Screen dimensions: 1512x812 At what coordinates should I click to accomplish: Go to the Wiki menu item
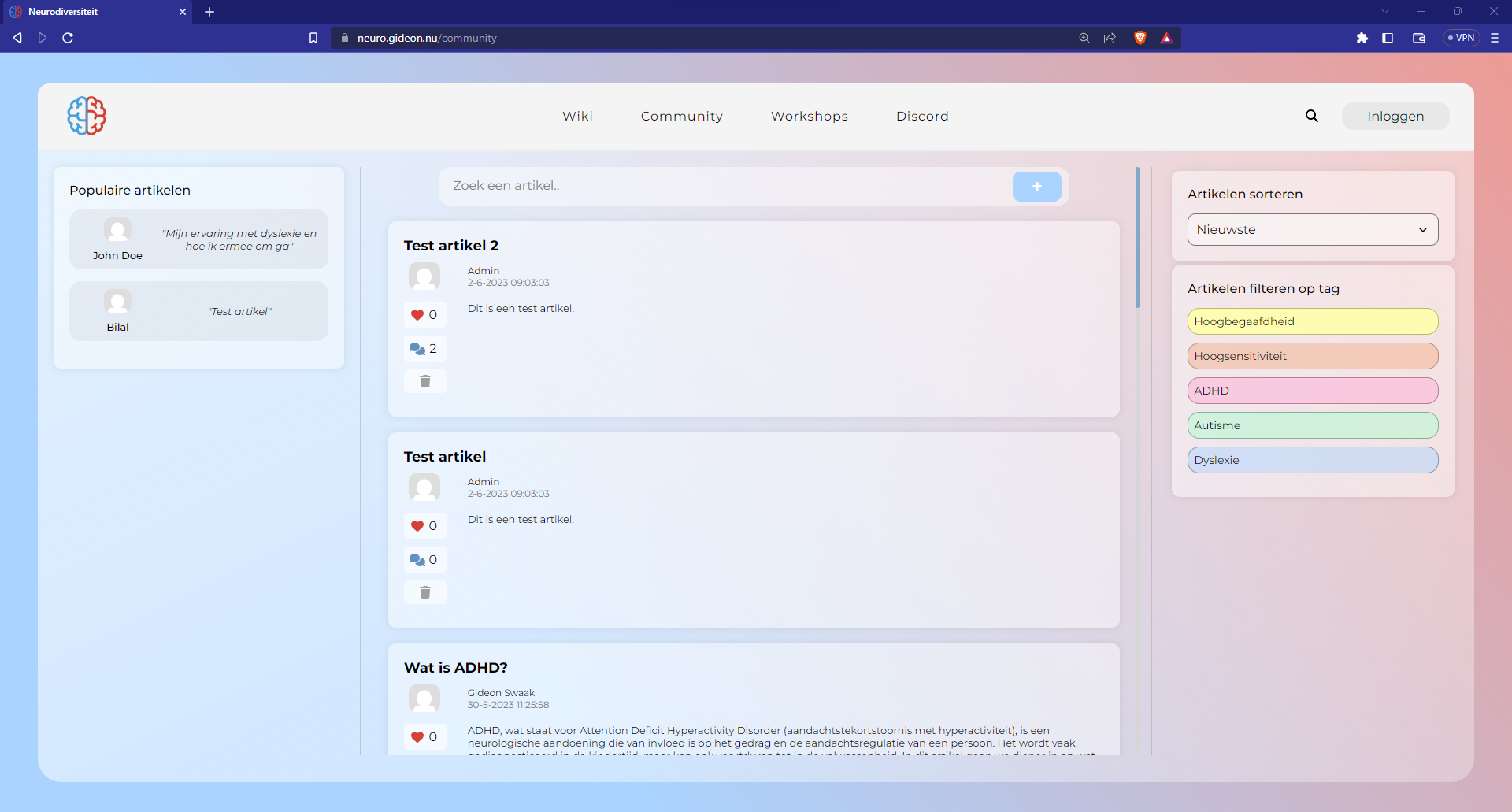[577, 116]
